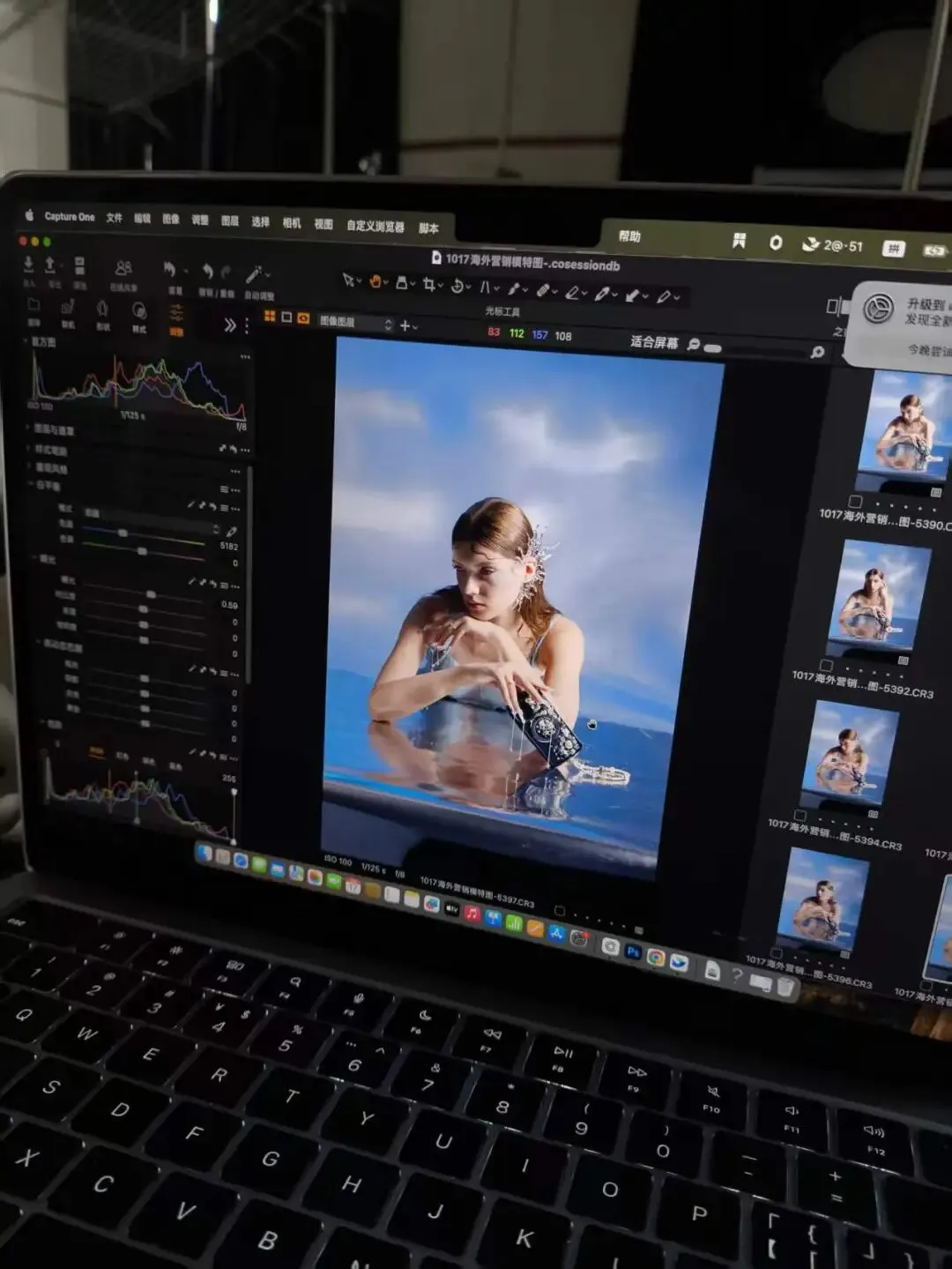Open the 图像图层 layer dropdown
952x1269 pixels.
point(356,323)
